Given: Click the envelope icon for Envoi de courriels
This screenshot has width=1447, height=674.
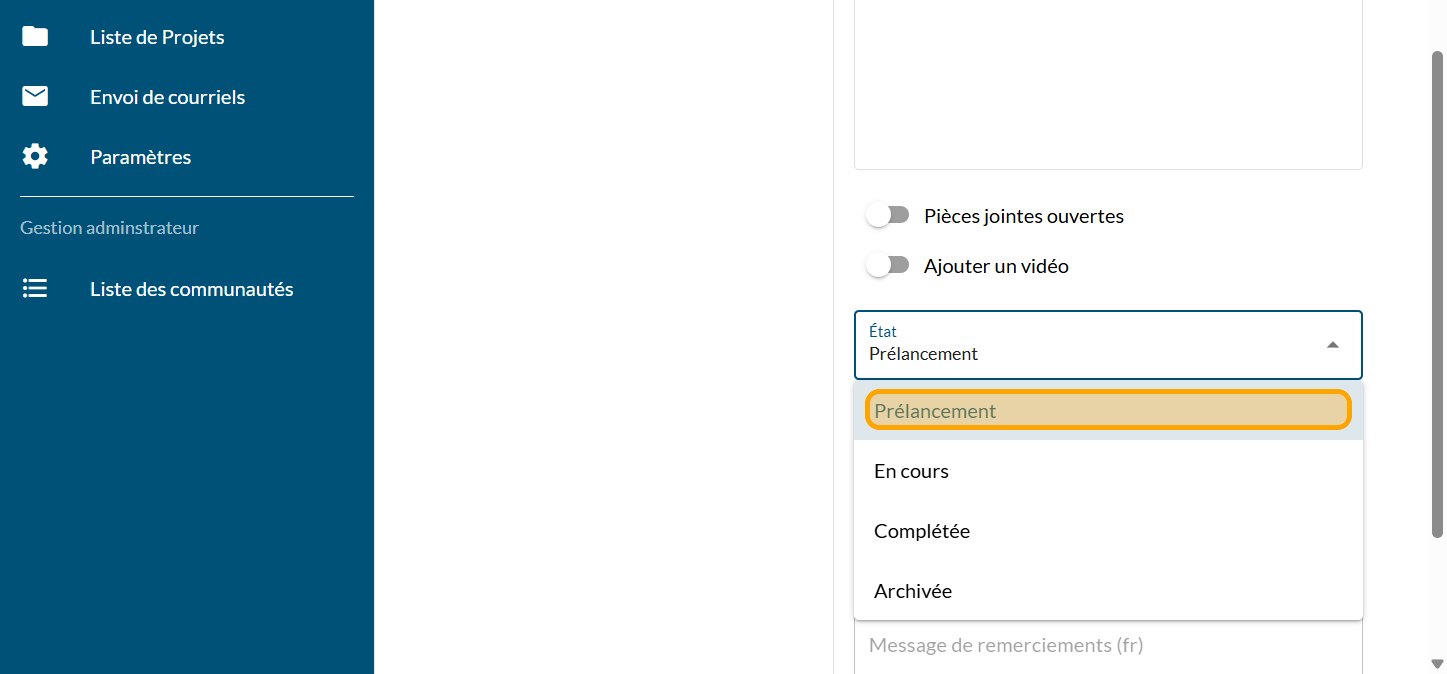Looking at the screenshot, I should (x=35, y=97).
